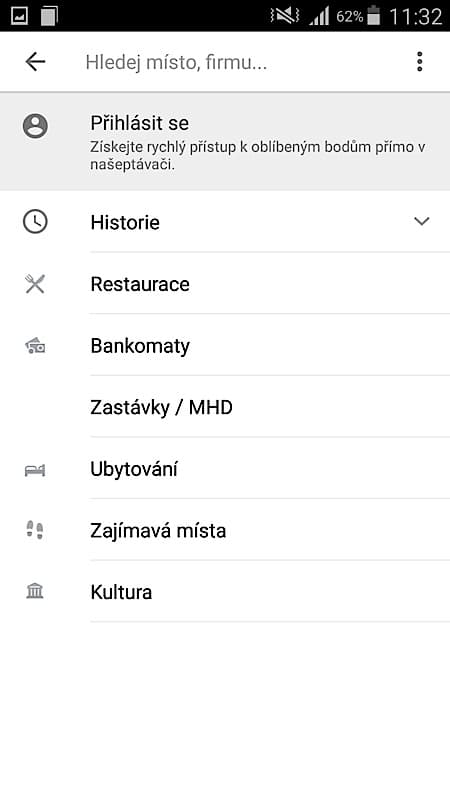The height and width of the screenshot is (800, 450).
Task: Choose the Bankomaty category
Action: click(x=225, y=346)
